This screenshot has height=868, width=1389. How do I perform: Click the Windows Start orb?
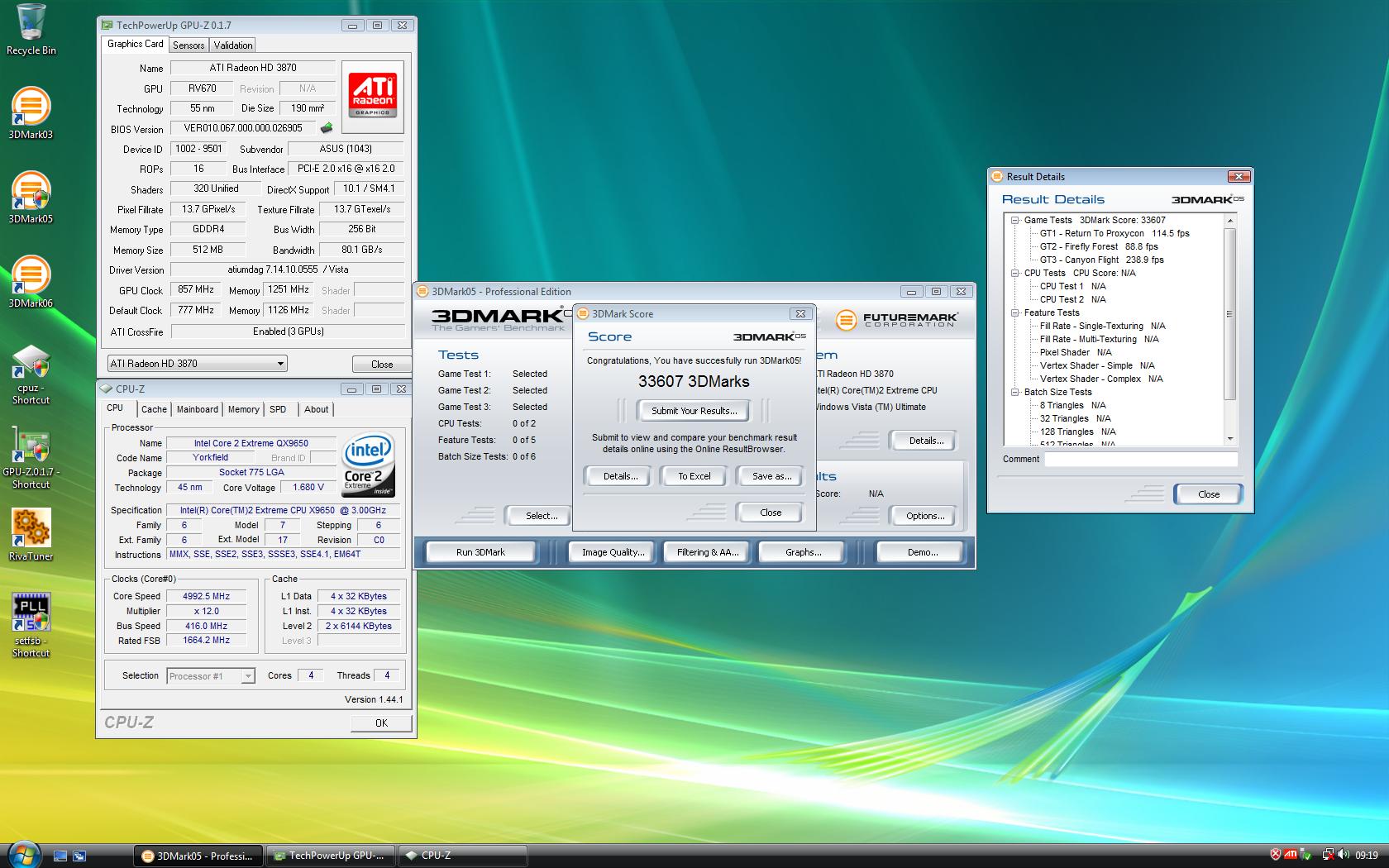coord(23,854)
